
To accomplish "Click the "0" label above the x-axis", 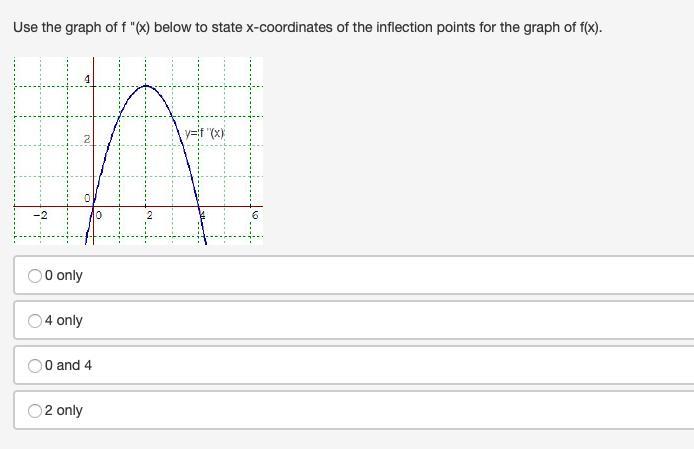I will point(87,198).
